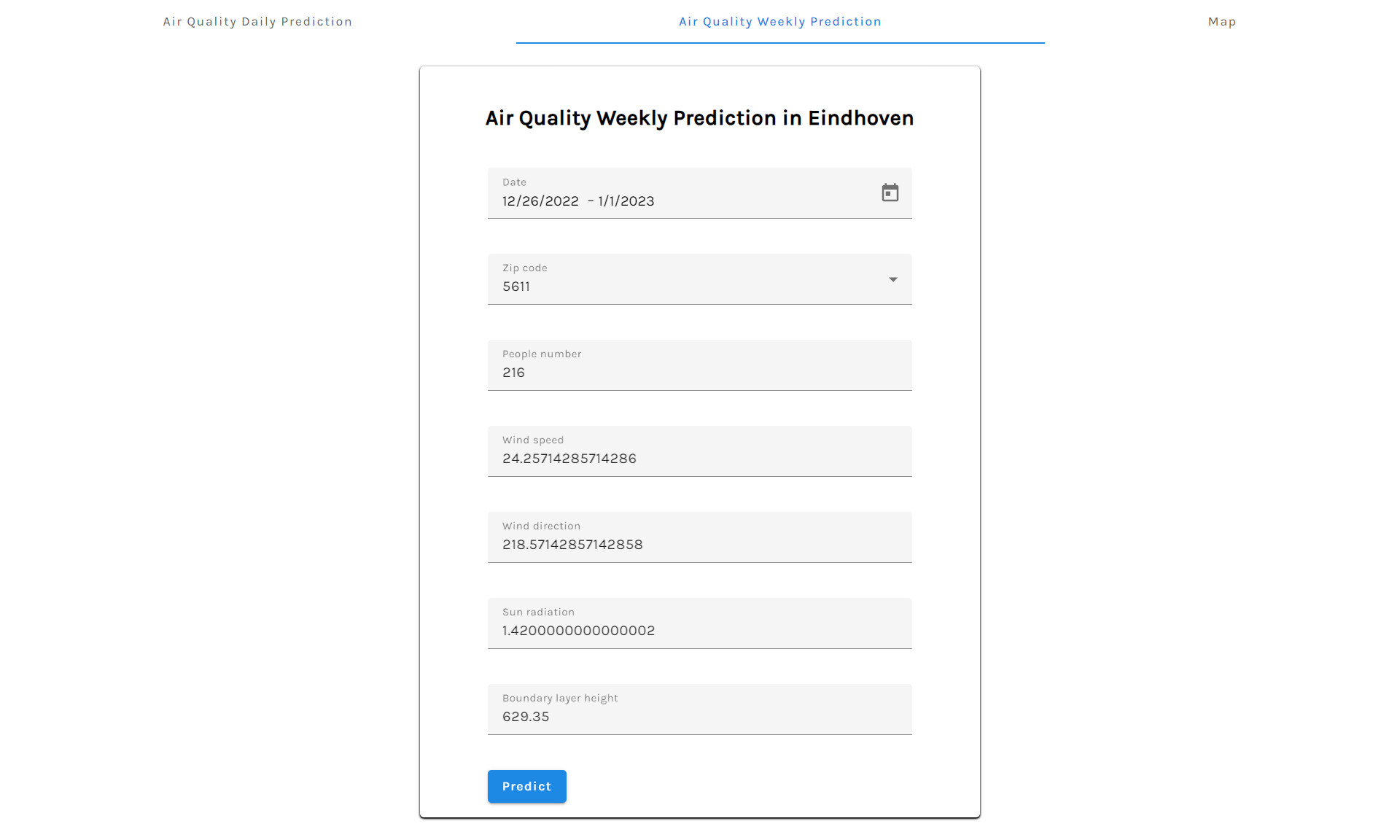The height and width of the screenshot is (840, 1400).
Task: Click the page title heading
Action: coord(699,117)
